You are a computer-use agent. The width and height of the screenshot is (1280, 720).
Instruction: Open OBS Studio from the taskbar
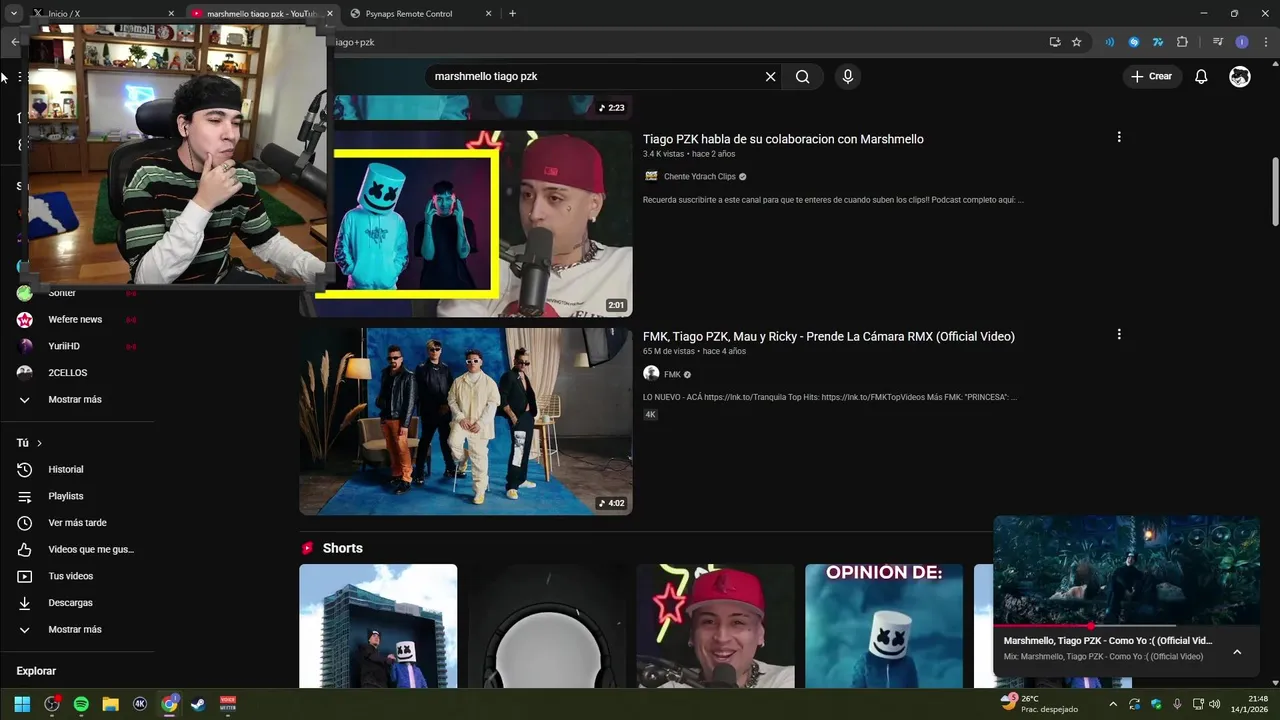[x=52, y=704]
